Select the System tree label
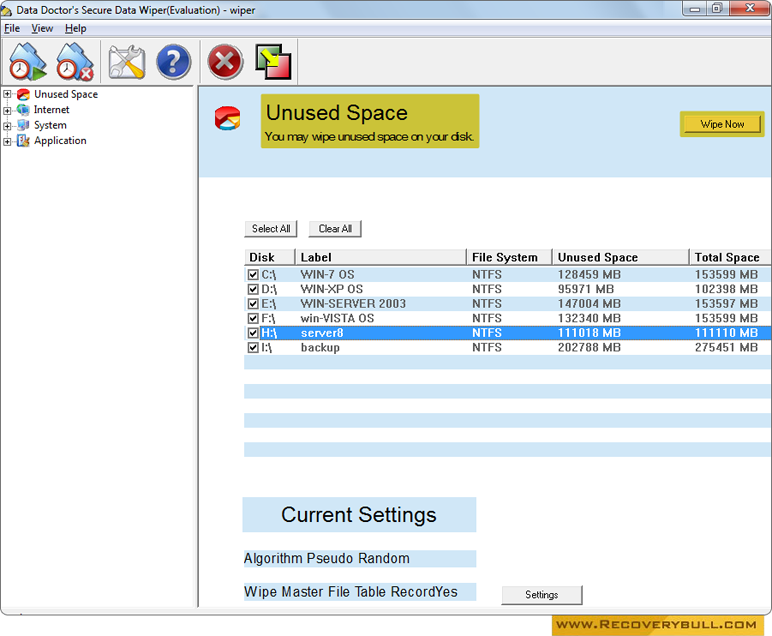Image resolution: width=772 pixels, height=636 pixels. [x=50, y=125]
